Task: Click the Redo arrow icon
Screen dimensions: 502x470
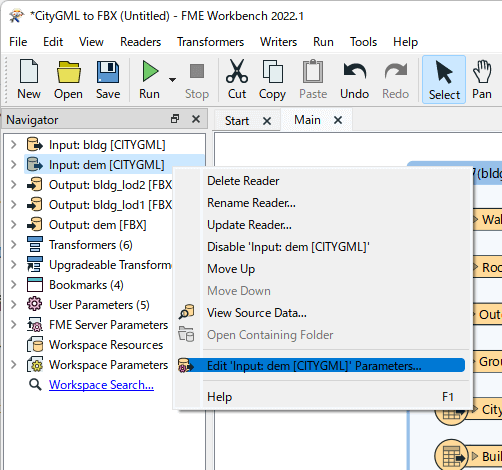Action: coord(396,71)
